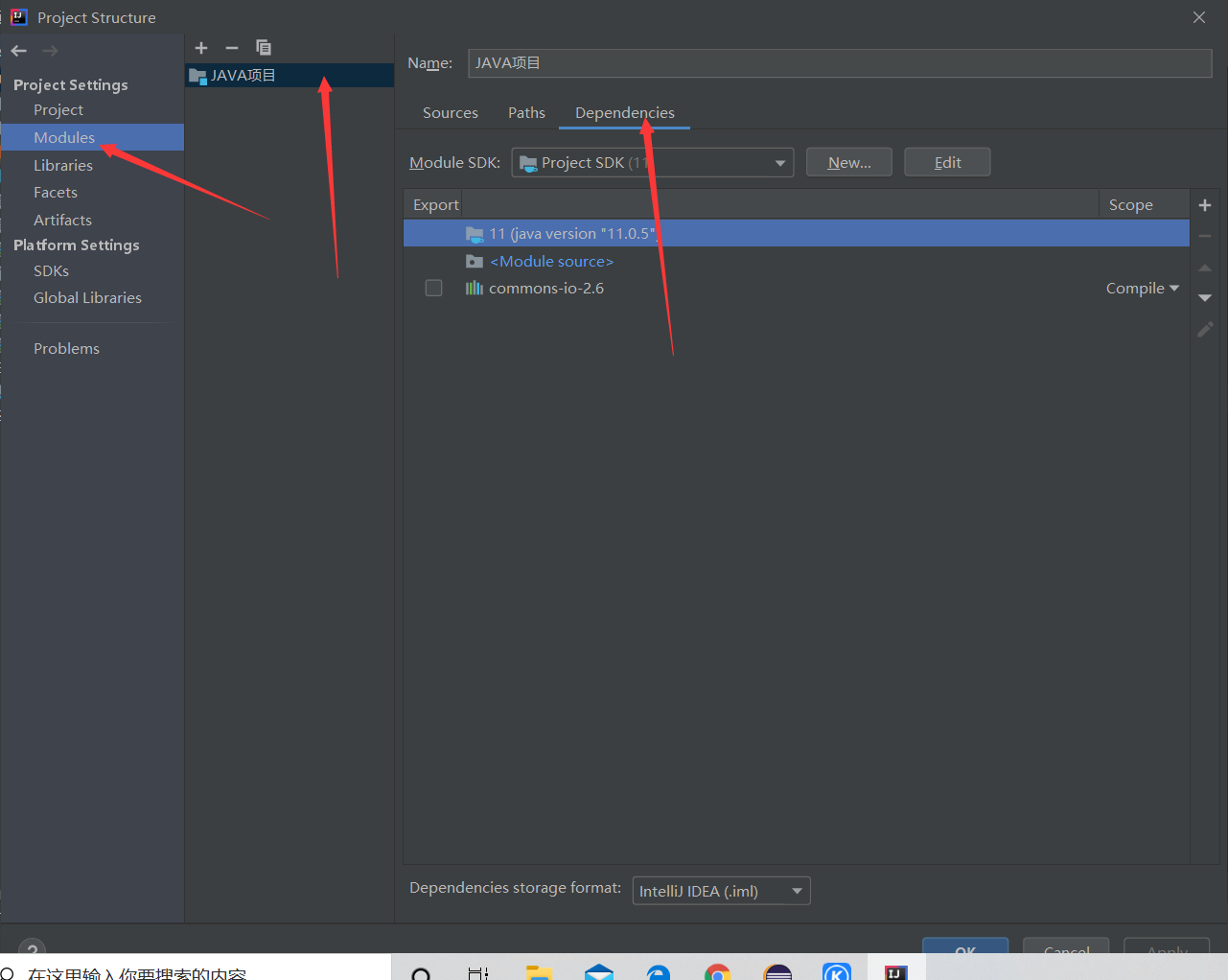Image resolution: width=1228 pixels, height=980 pixels.
Task: Click the Module source folder icon
Action: tap(475, 261)
